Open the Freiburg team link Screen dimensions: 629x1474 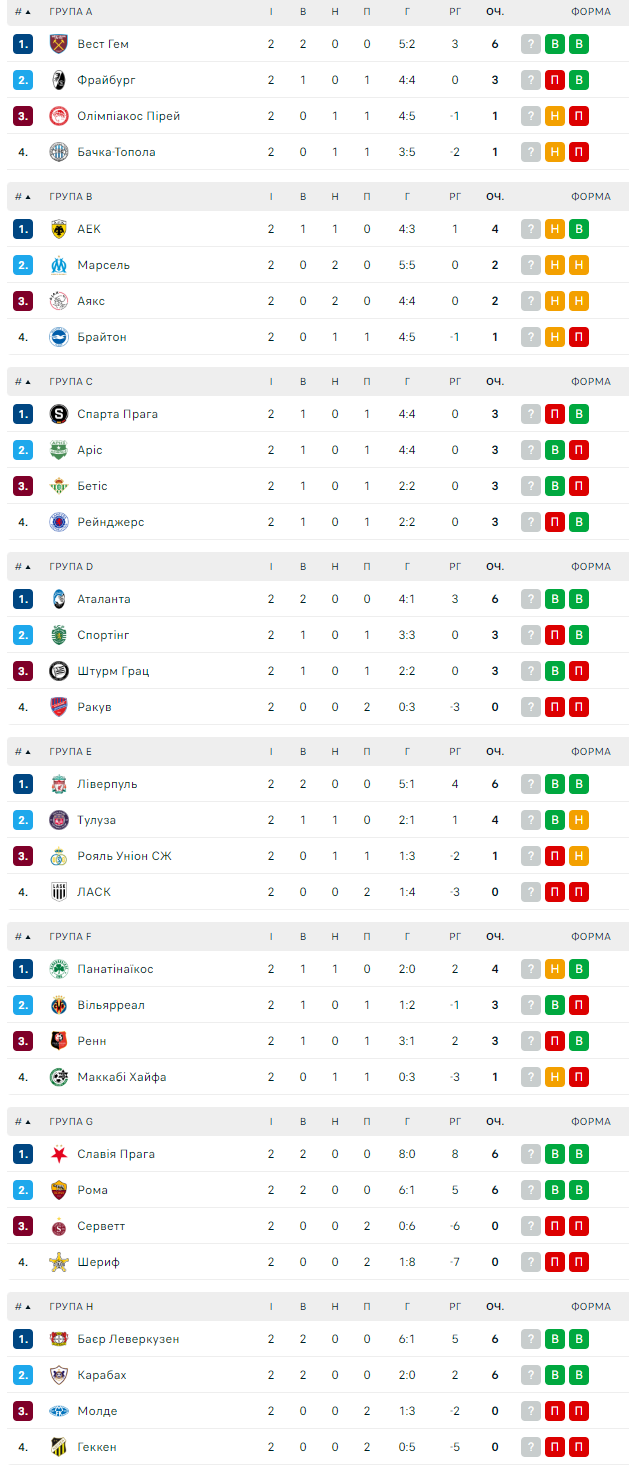point(106,80)
